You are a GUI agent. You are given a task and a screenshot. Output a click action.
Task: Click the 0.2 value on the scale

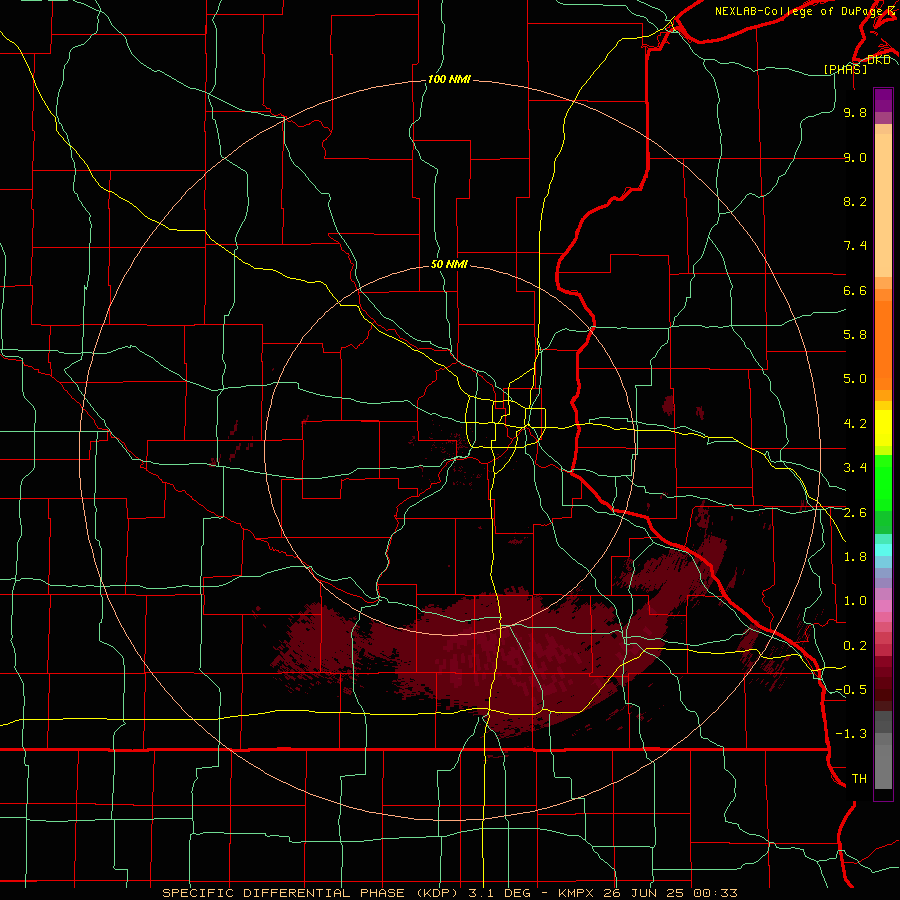(855, 646)
